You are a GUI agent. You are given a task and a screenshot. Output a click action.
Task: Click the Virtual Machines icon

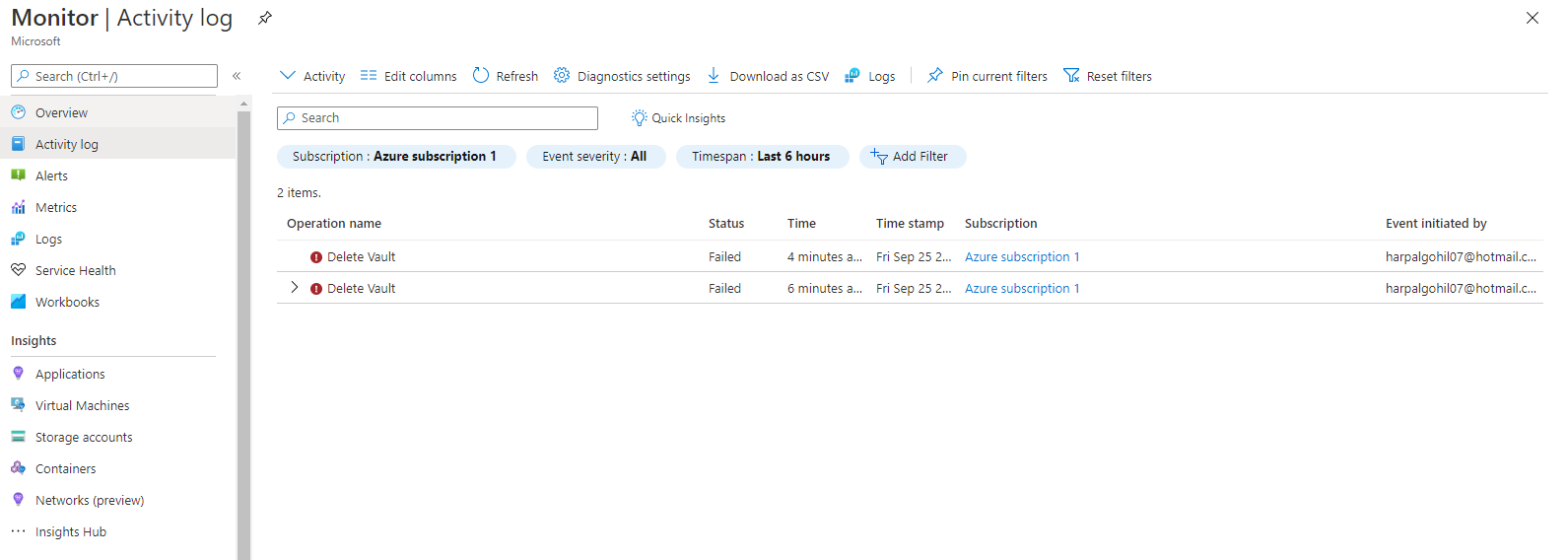pyautogui.click(x=18, y=405)
